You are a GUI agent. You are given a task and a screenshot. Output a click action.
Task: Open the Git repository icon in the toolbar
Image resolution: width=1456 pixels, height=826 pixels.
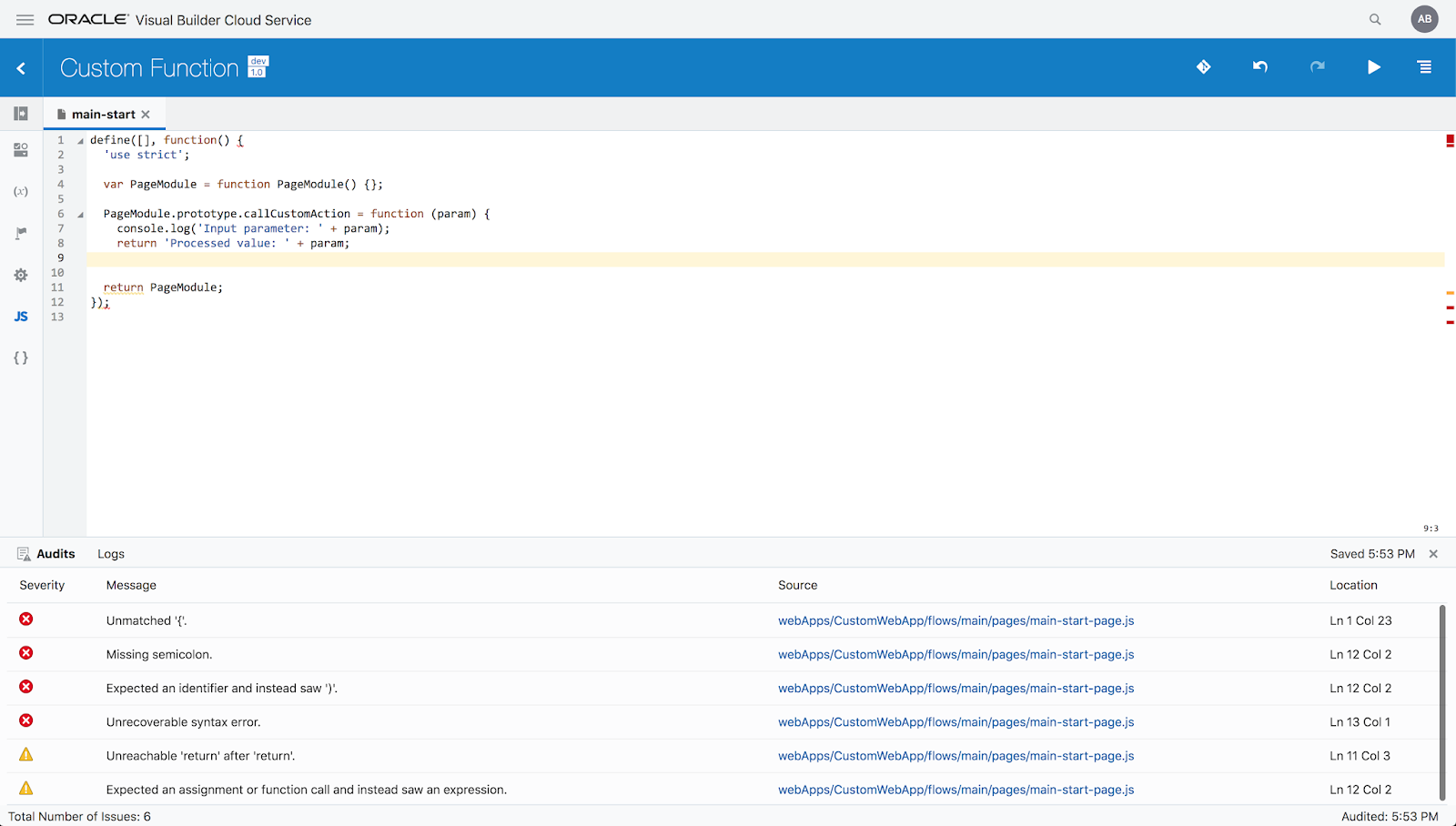(1203, 66)
